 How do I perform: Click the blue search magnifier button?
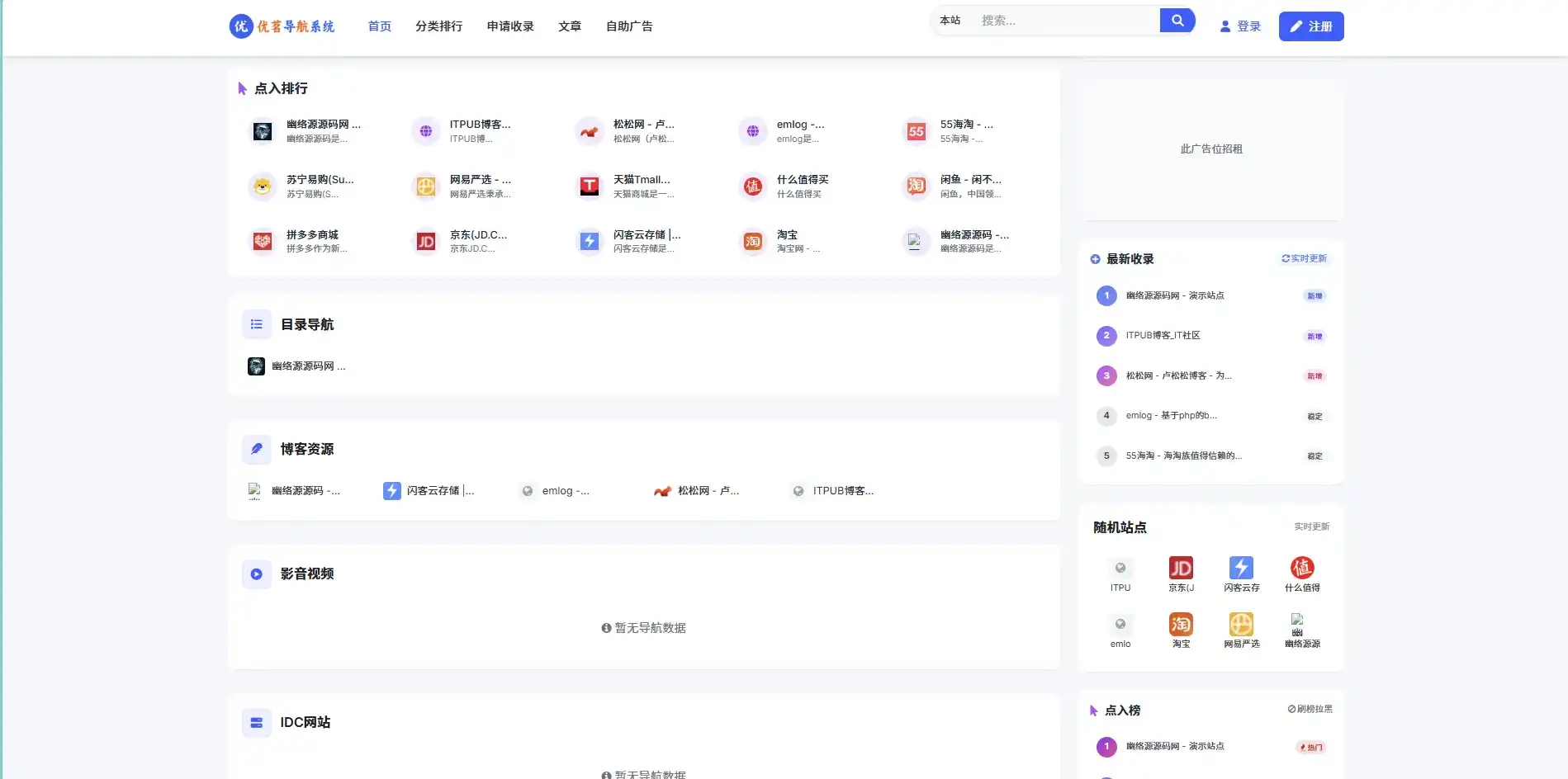[x=1177, y=21]
